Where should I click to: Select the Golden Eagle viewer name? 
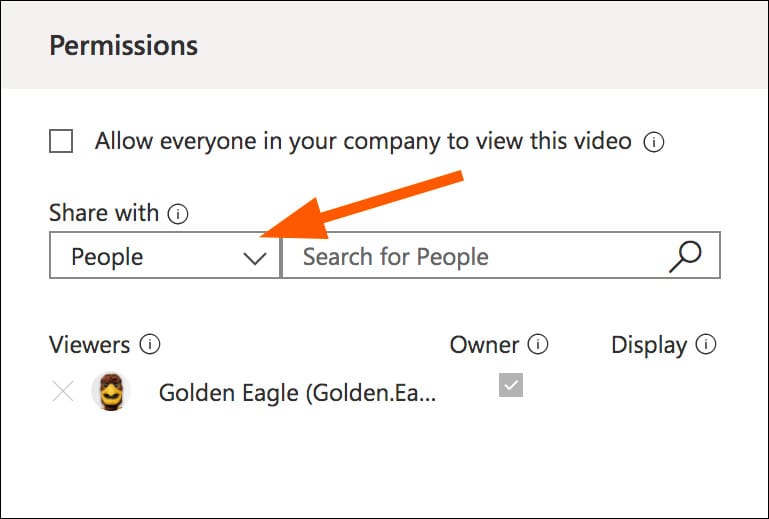(297, 393)
